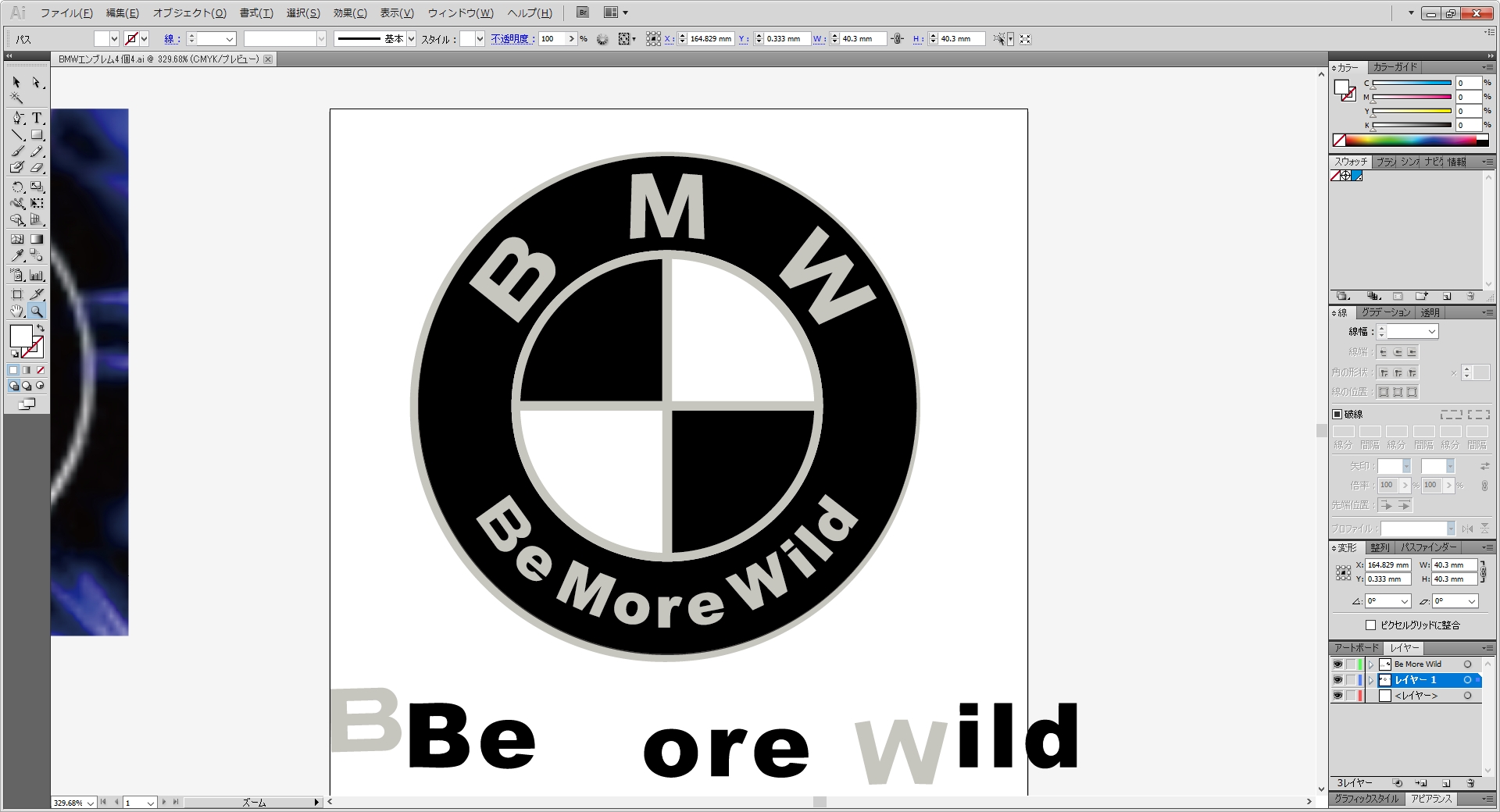
Task: Switch to the Direct Selection tool
Action: pyautogui.click(x=37, y=83)
